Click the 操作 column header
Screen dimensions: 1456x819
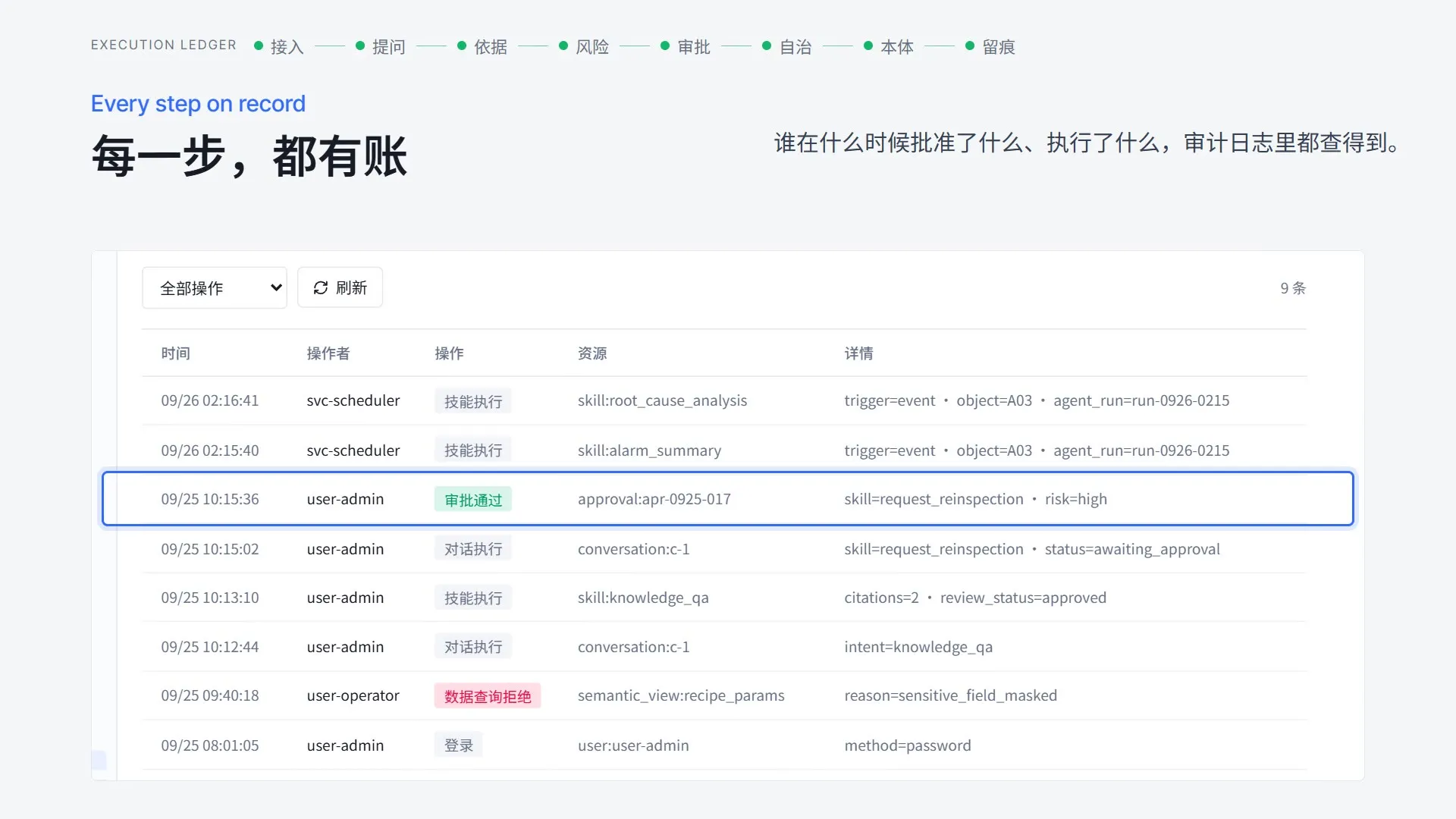449,353
